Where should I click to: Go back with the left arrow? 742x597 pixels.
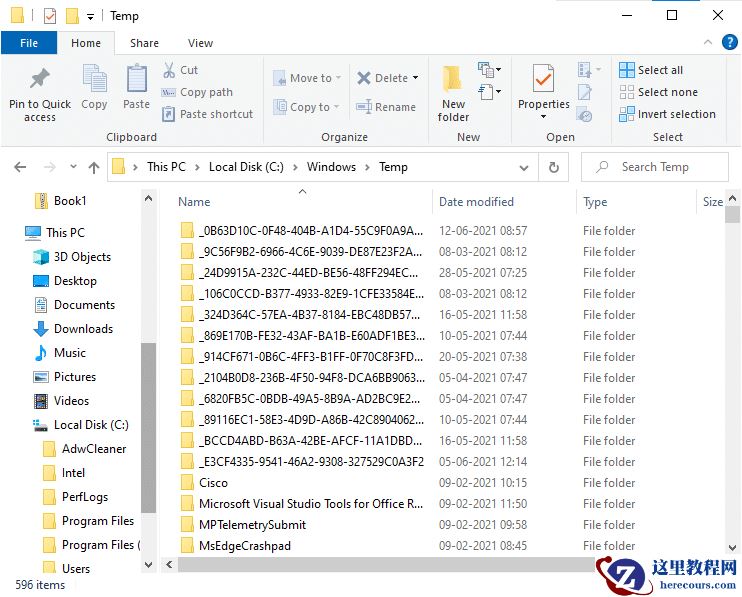(20, 167)
